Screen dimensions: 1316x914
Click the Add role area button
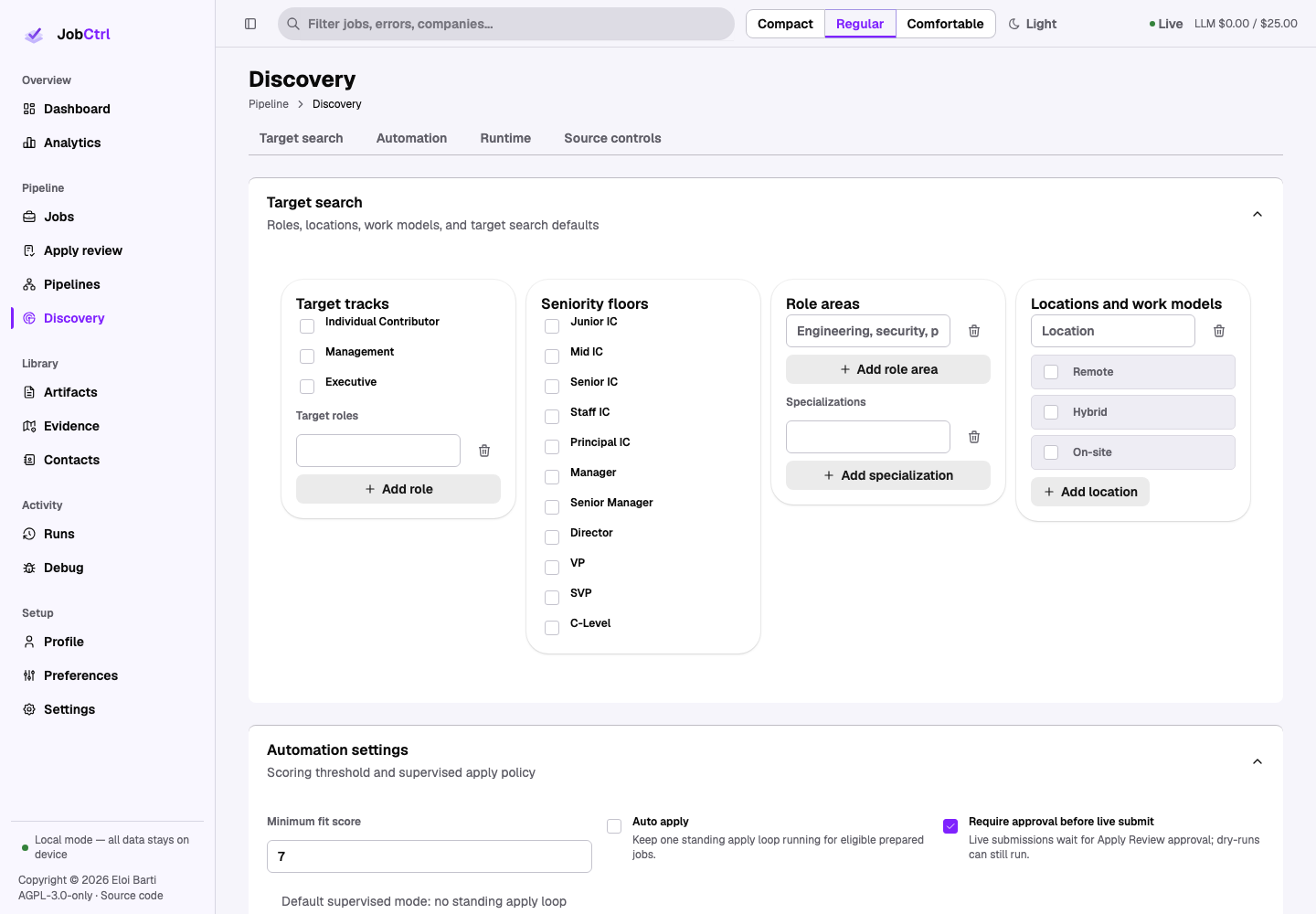[888, 369]
